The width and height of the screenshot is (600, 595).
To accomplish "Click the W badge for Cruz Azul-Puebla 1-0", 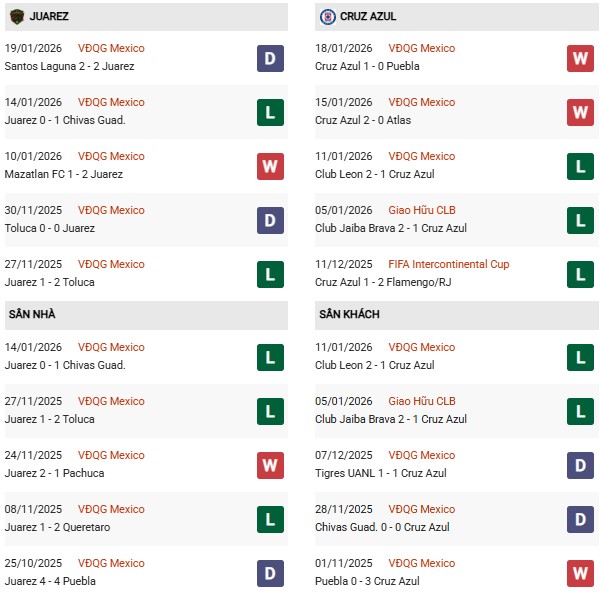I will pyautogui.click(x=581, y=58).
